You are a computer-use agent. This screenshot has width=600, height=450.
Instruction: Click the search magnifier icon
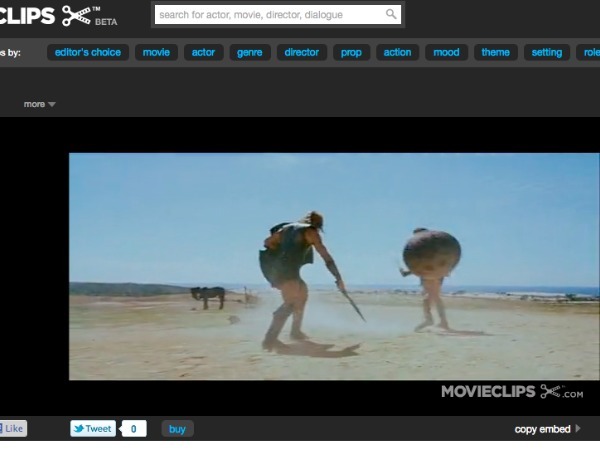(x=391, y=14)
